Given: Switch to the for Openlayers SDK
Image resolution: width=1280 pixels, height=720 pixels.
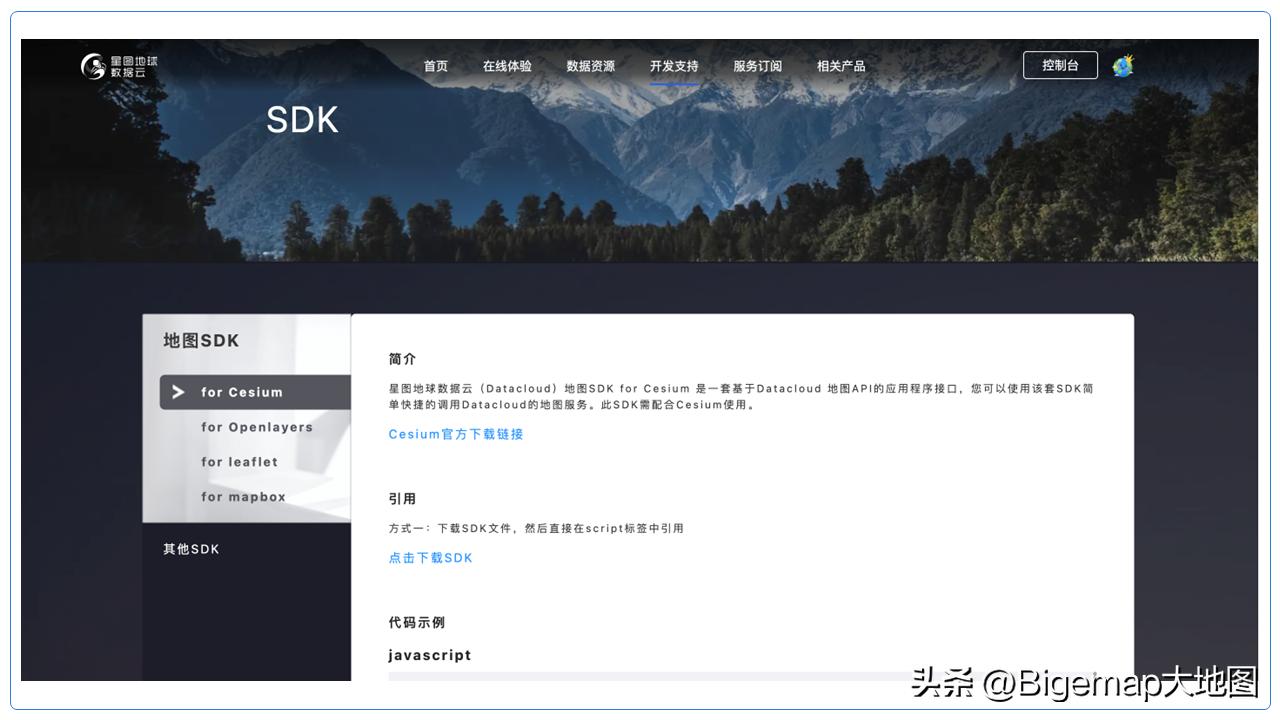Looking at the screenshot, I should pos(255,427).
